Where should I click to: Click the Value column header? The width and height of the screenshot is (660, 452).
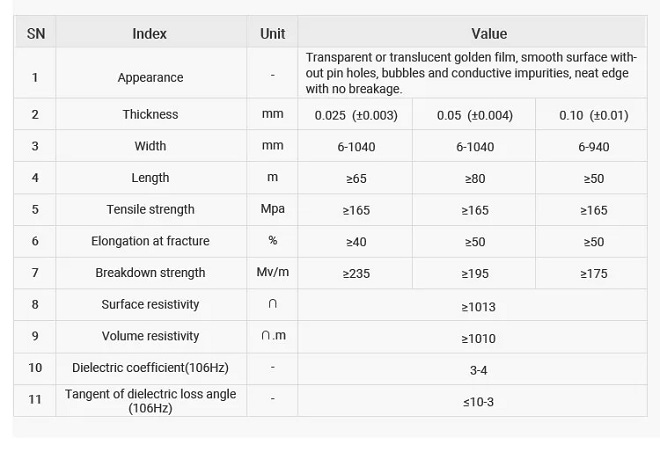pos(489,34)
